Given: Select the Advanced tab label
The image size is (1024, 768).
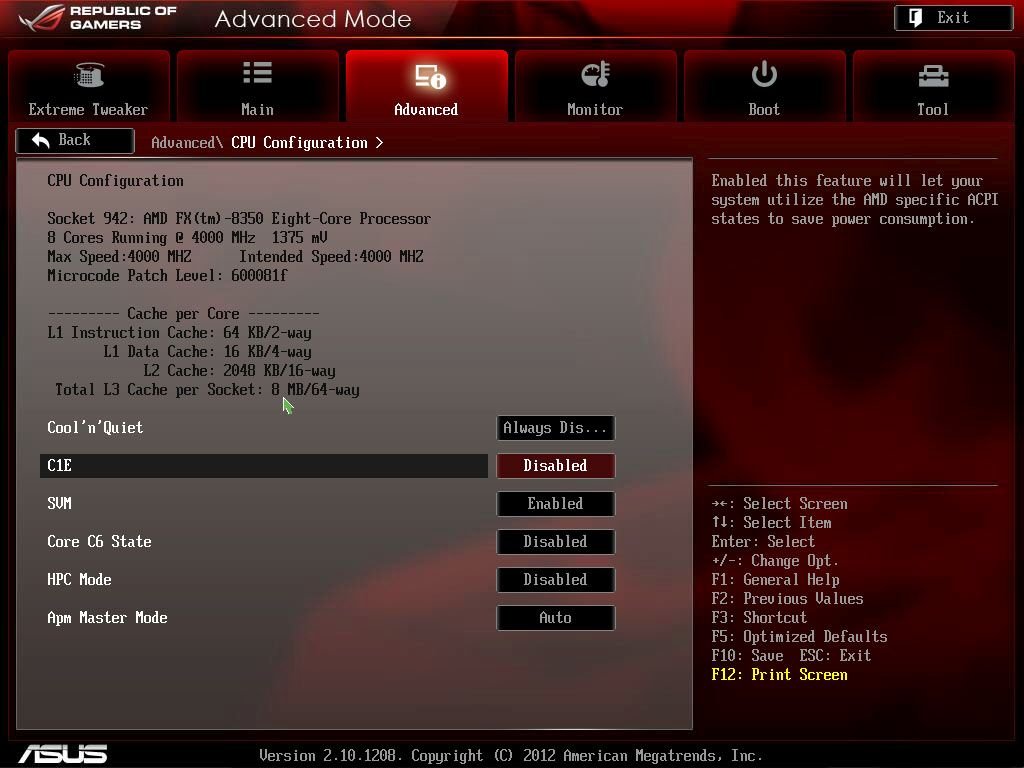Looking at the screenshot, I should [x=426, y=110].
